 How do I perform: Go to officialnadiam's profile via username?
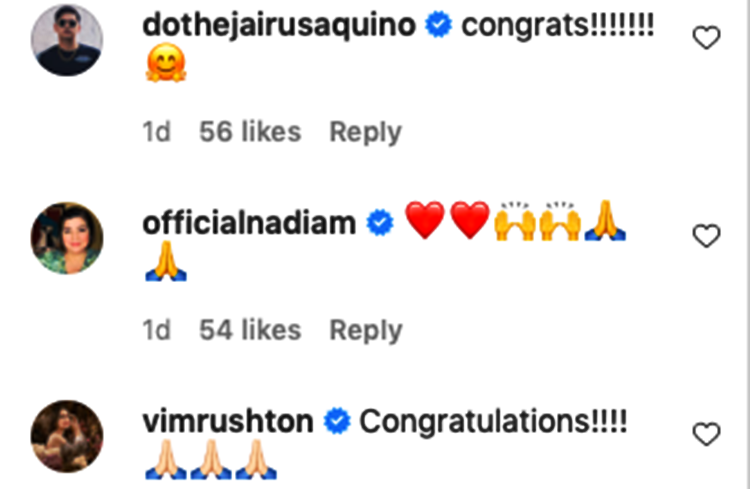[x=249, y=223]
